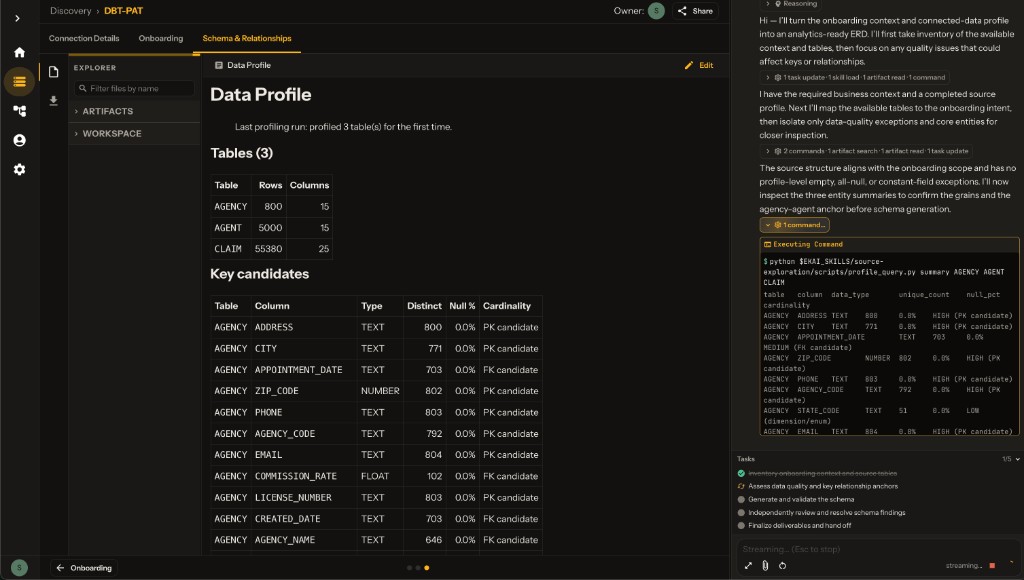Image resolution: width=1024 pixels, height=580 pixels.
Task: Stop streaming with the red square
Action: coord(992,566)
